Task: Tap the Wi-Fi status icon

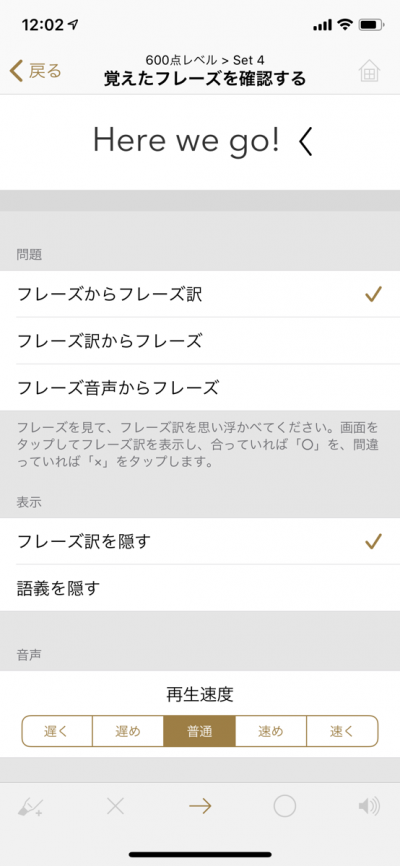Action: 345,24
